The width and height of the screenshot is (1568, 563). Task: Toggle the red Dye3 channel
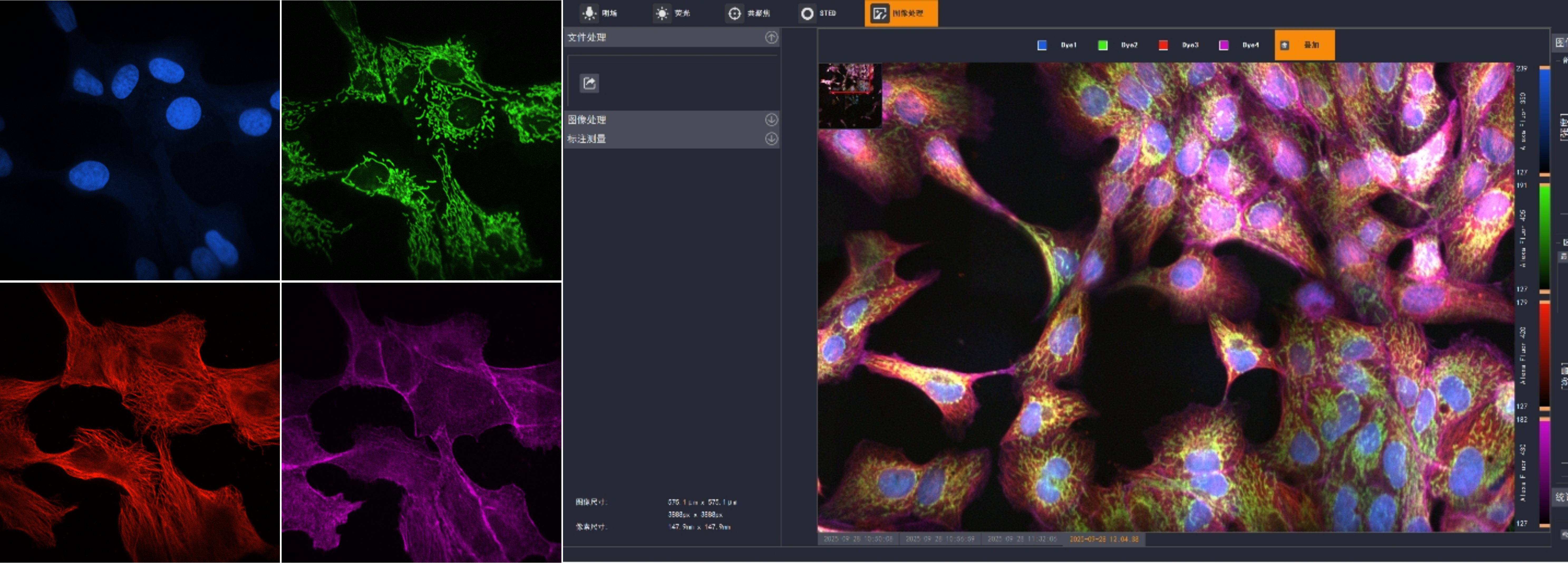(x=1163, y=45)
